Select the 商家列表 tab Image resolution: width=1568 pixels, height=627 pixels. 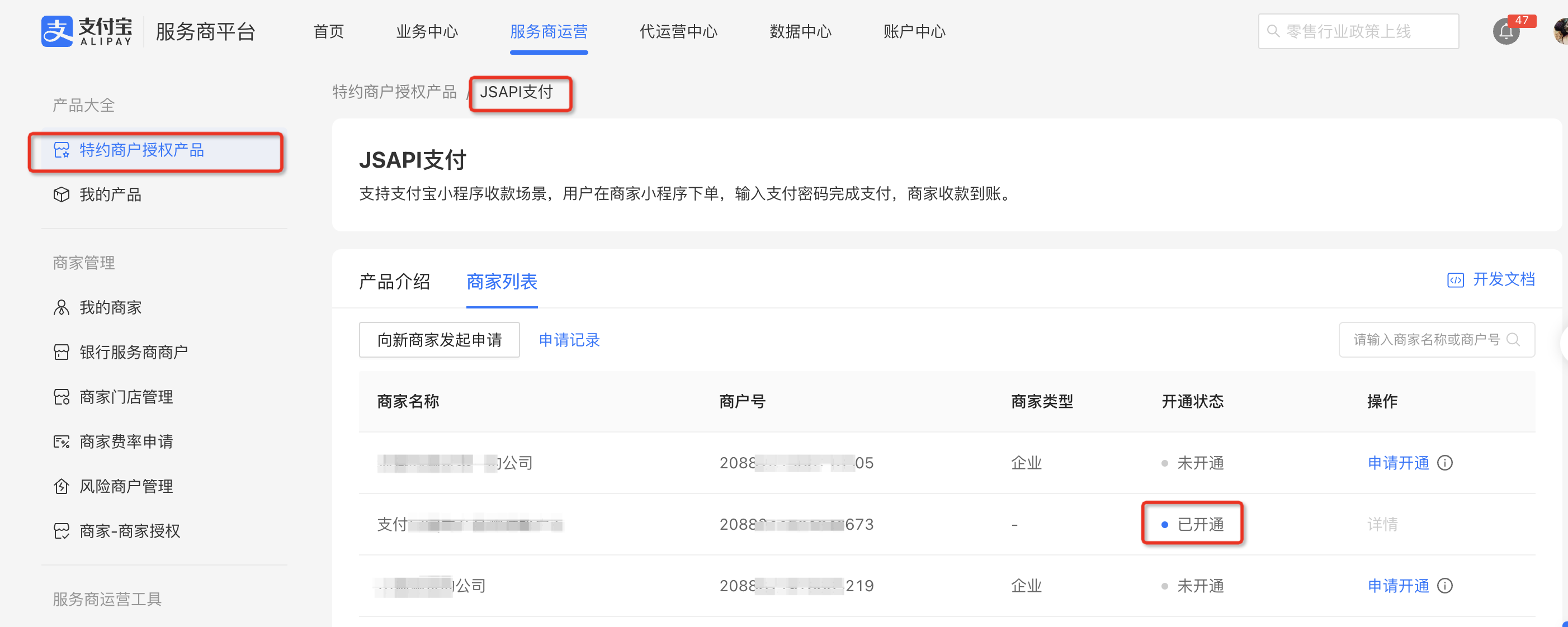tap(502, 282)
